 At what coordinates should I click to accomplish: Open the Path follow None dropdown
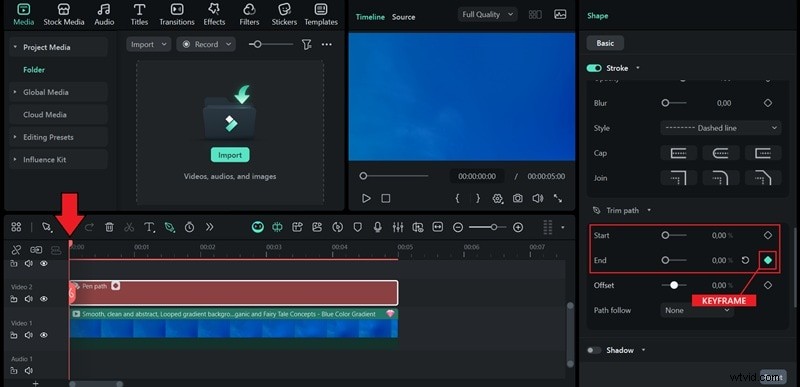[x=697, y=310]
